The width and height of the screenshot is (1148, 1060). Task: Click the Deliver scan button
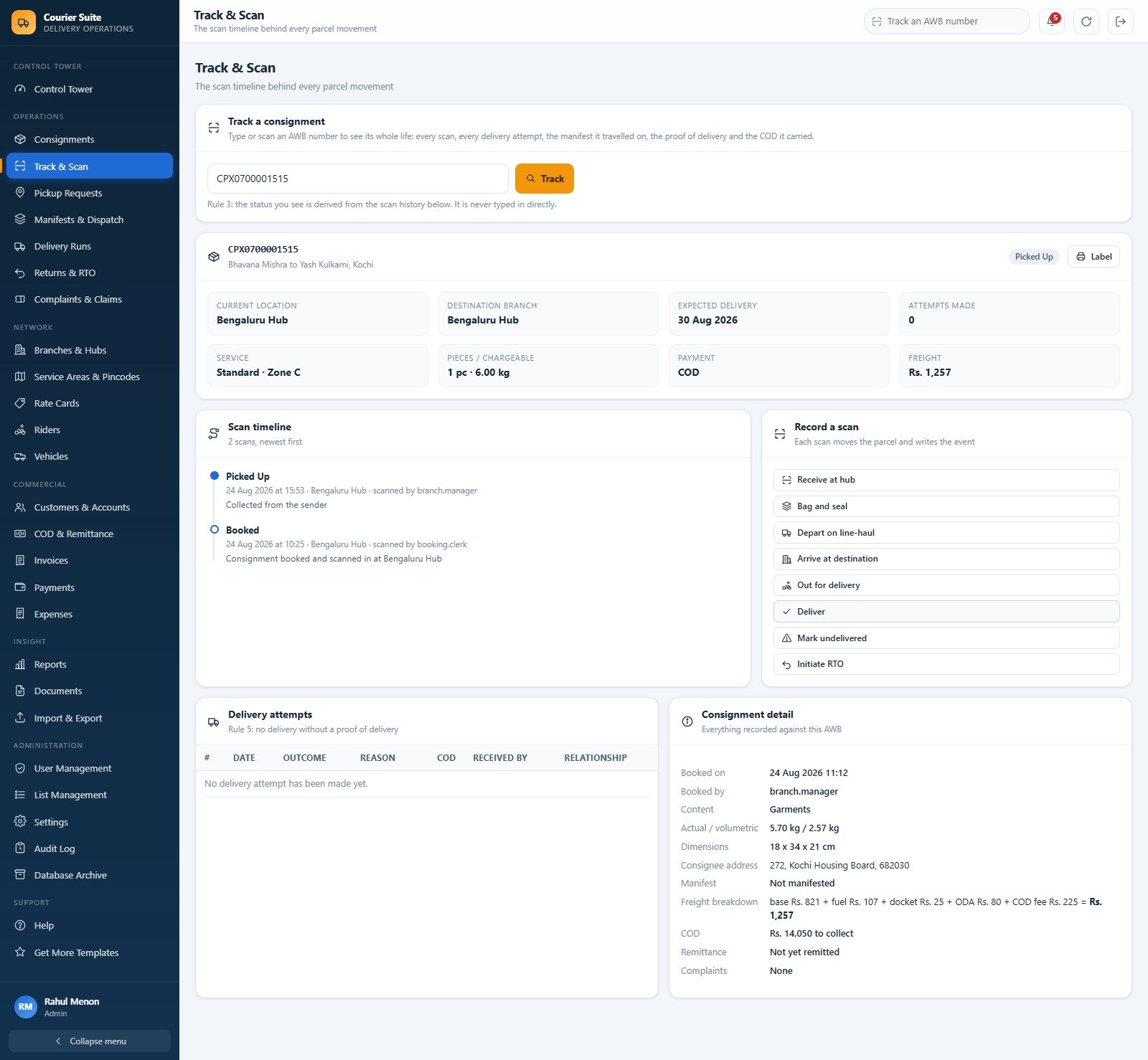[946, 612]
